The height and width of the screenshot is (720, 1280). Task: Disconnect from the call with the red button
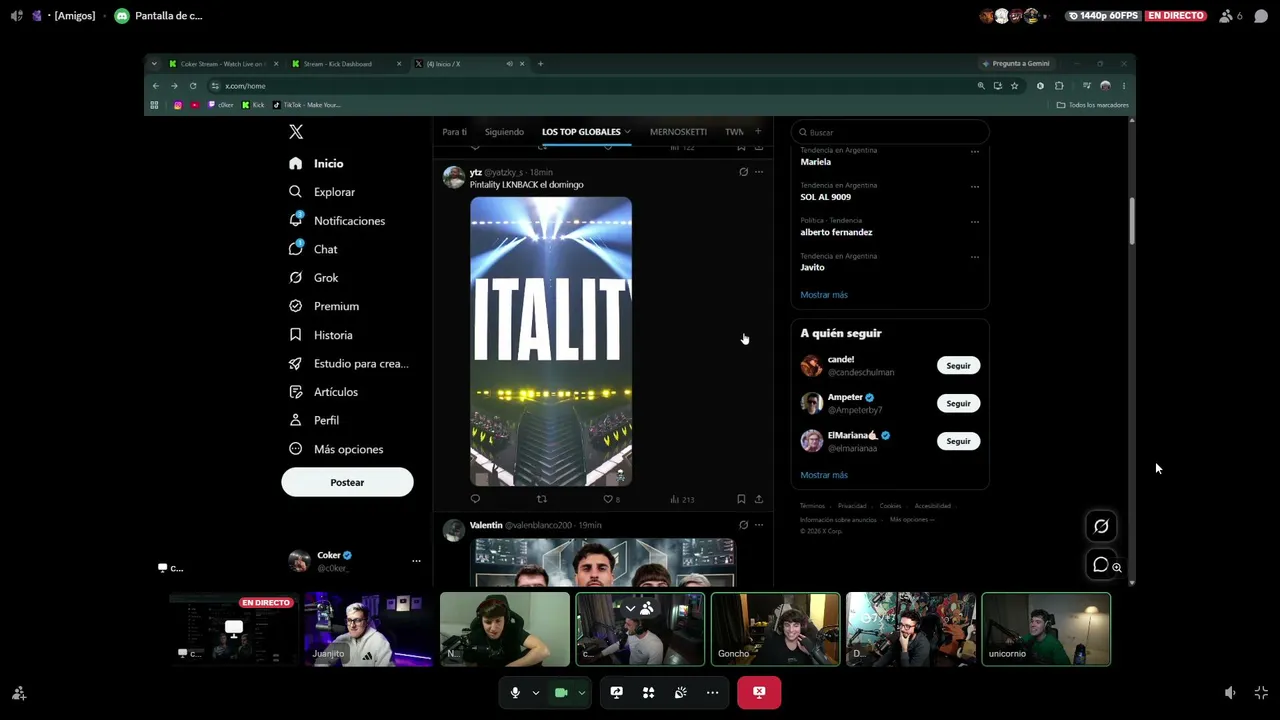(x=759, y=692)
